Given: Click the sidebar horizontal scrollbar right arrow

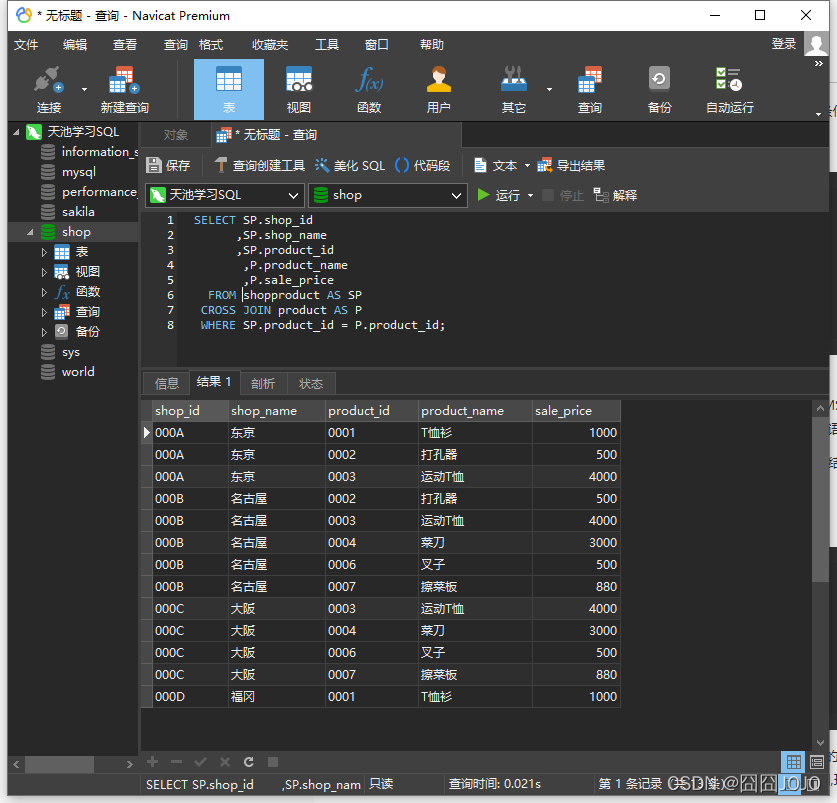Looking at the screenshot, I should 129,765.
